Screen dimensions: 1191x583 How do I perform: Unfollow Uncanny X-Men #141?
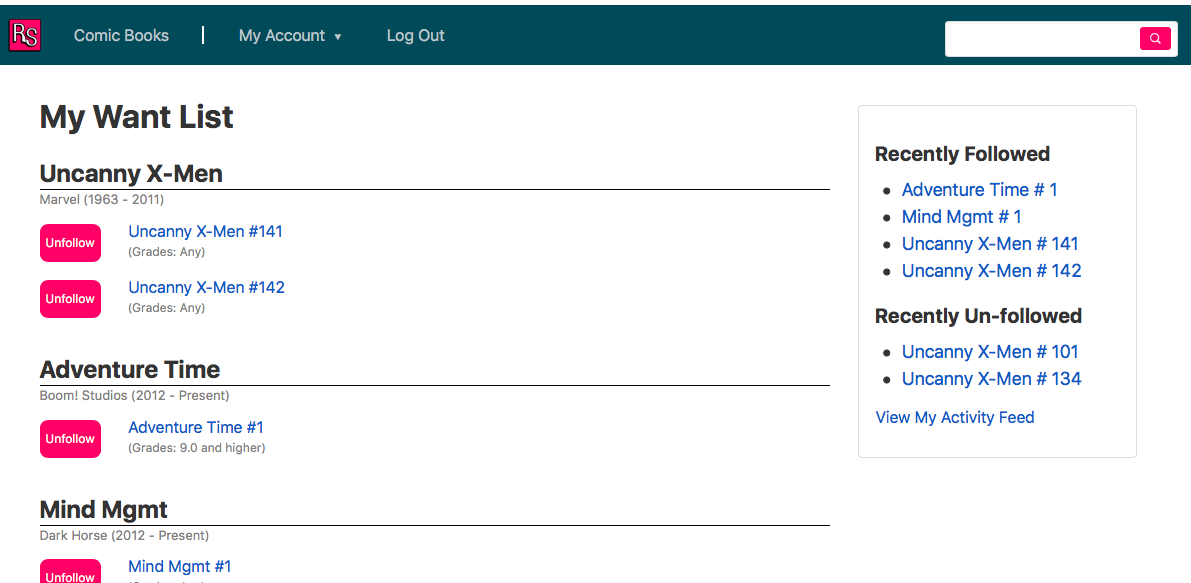70,243
